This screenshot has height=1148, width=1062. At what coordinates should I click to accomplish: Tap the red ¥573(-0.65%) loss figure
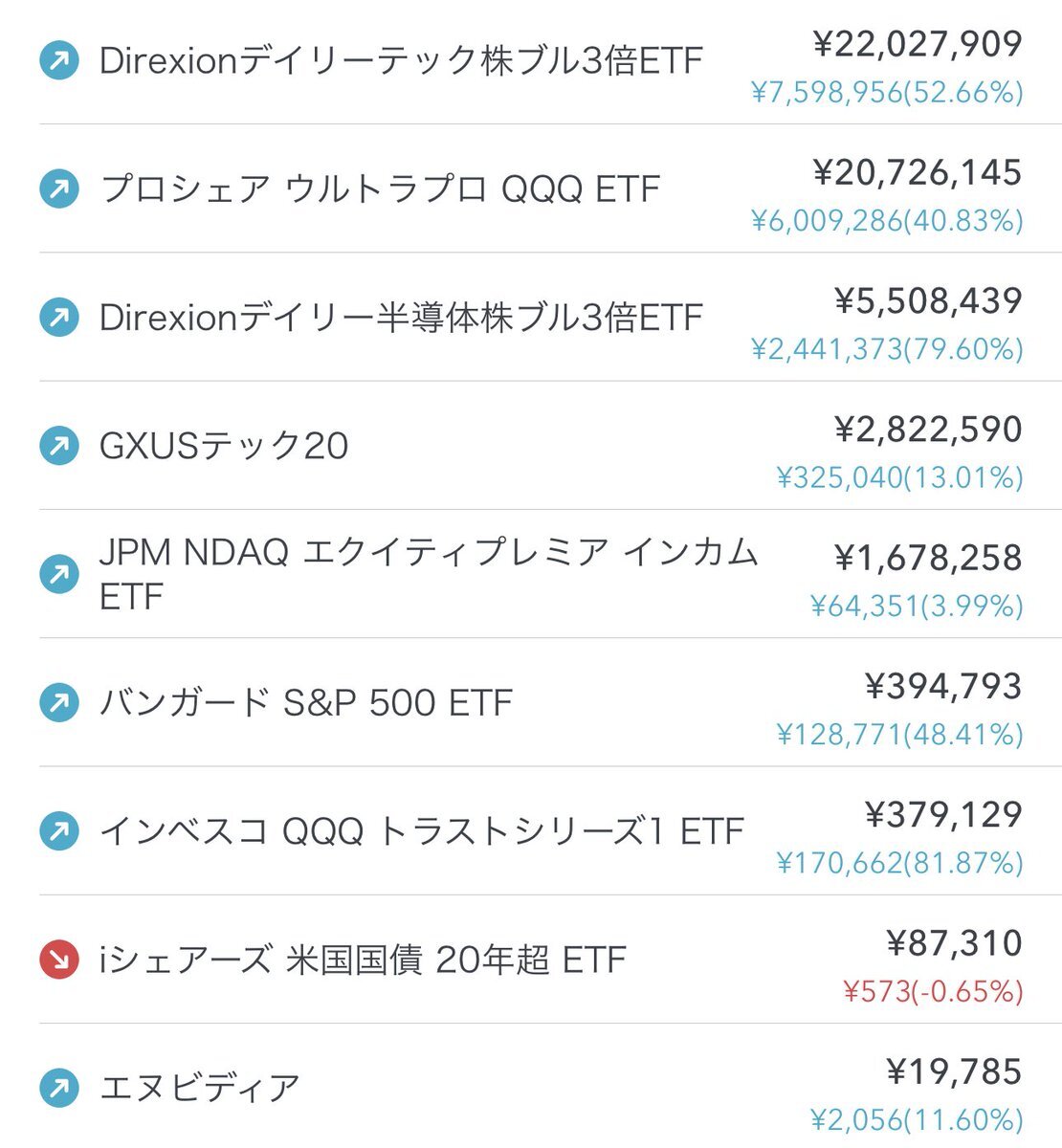pyautogui.click(x=933, y=991)
